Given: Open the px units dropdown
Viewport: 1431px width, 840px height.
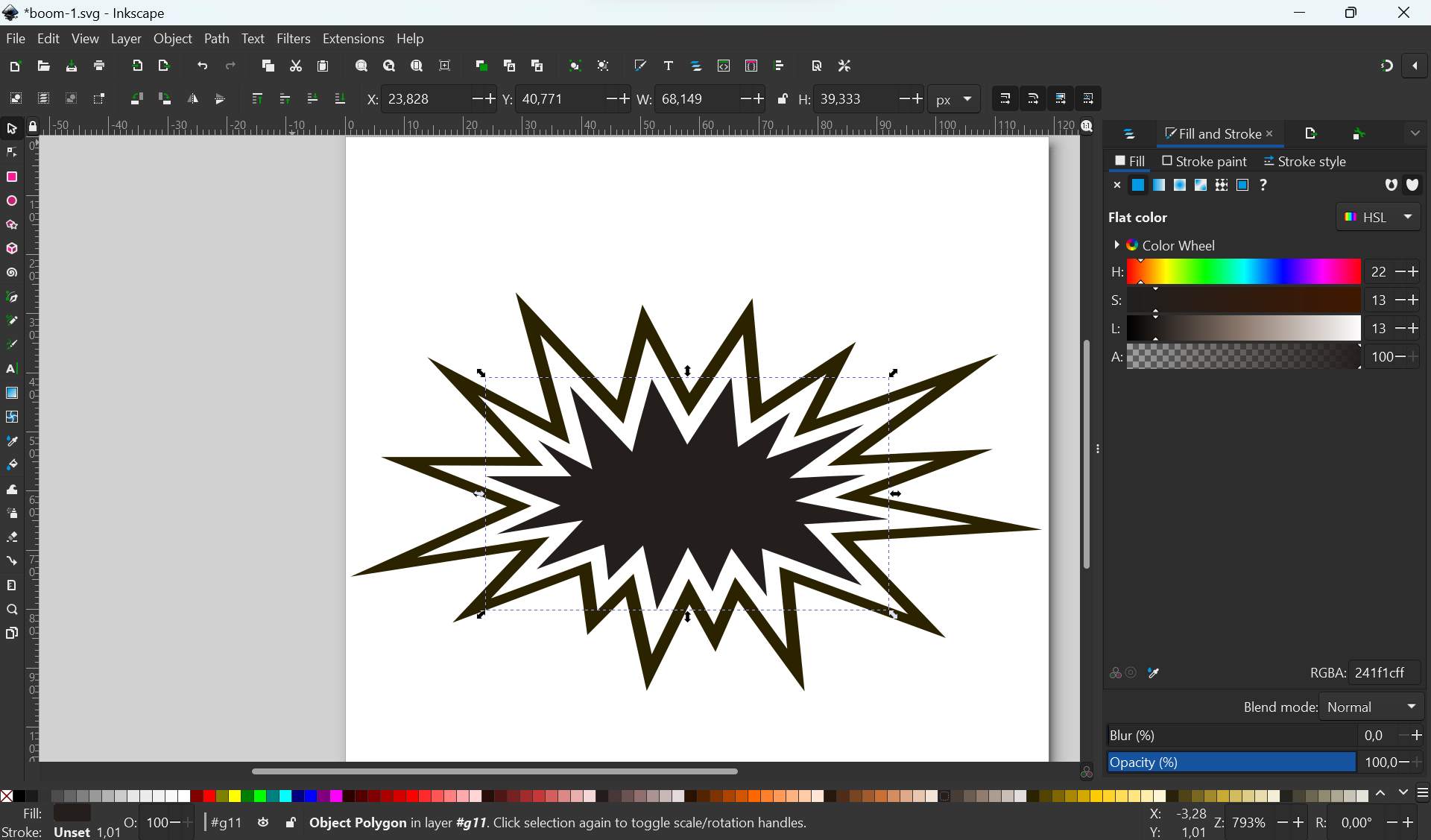Looking at the screenshot, I should 954,99.
